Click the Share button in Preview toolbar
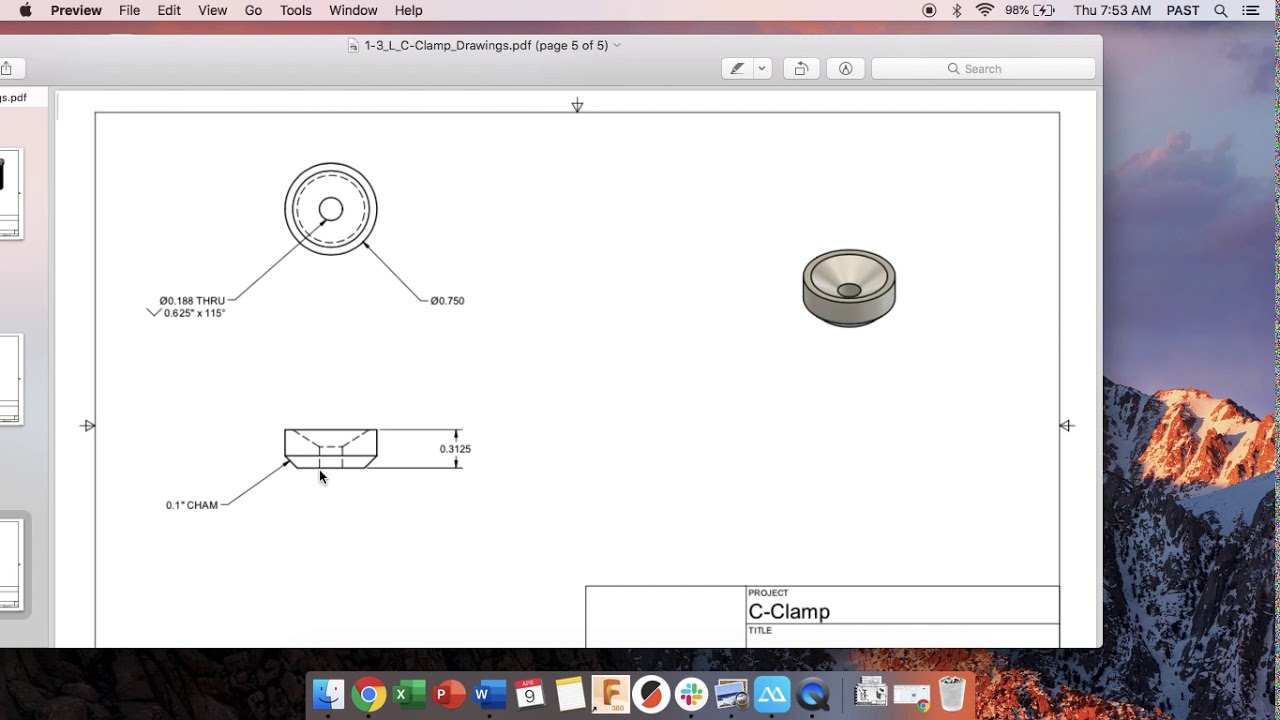 point(6,69)
